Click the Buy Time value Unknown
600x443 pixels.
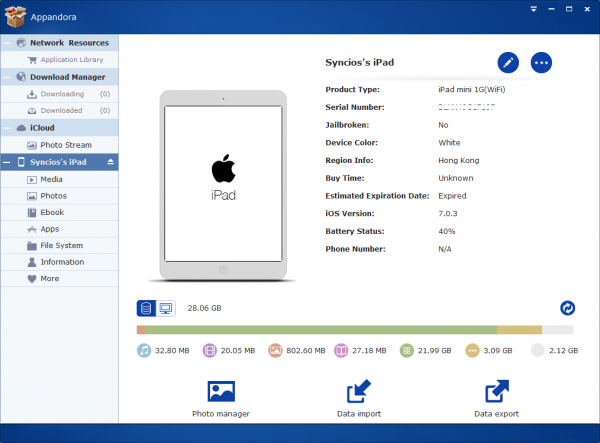(x=456, y=178)
